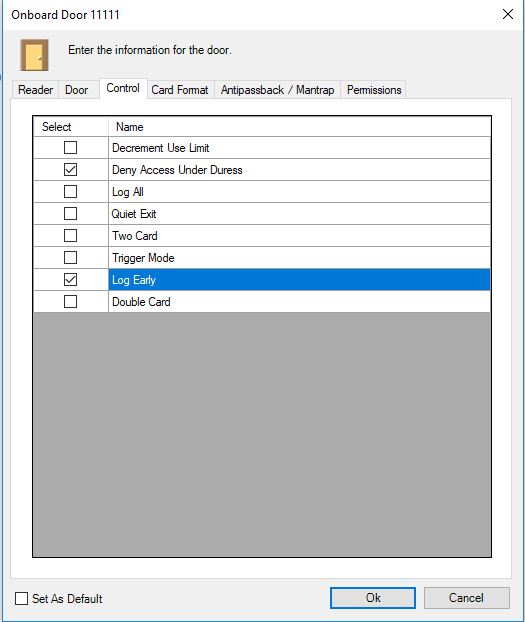Confirm changes with the Ok button
Screen dimensions: 525x622
[373, 598]
